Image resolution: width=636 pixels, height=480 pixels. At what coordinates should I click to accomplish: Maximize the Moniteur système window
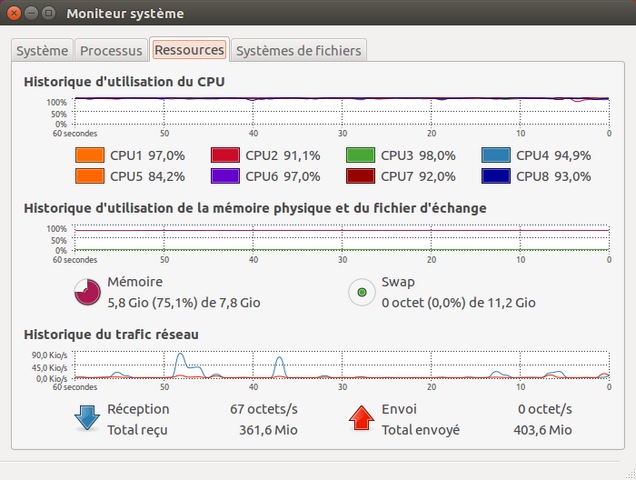coord(49,13)
